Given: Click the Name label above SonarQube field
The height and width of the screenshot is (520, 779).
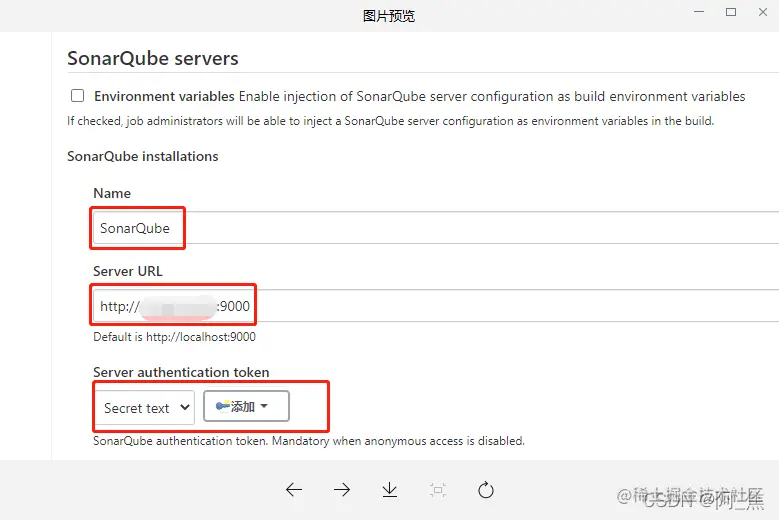Looking at the screenshot, I should coord(112,193).
